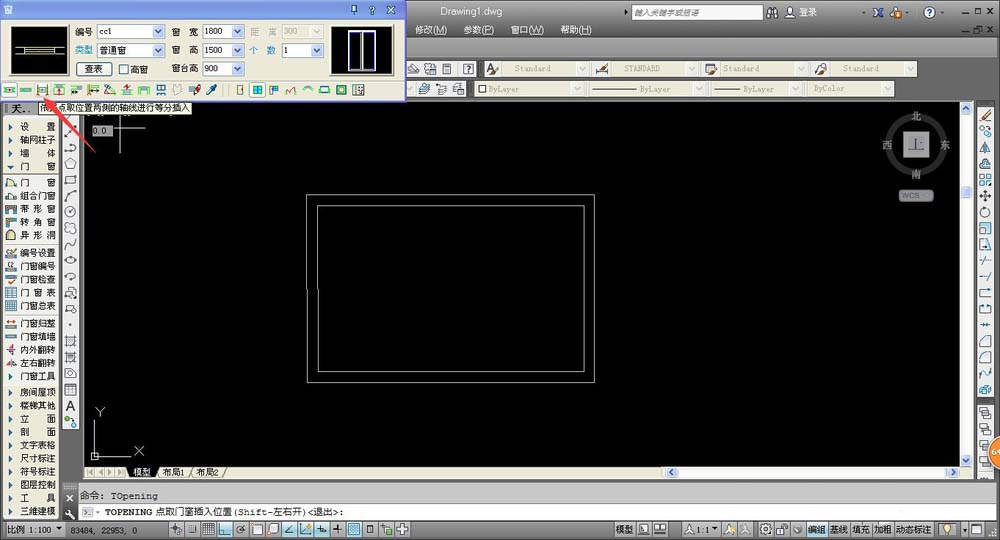Open the 修改(M) menu
Screen dimensions: 1000x540
(430, 30)
